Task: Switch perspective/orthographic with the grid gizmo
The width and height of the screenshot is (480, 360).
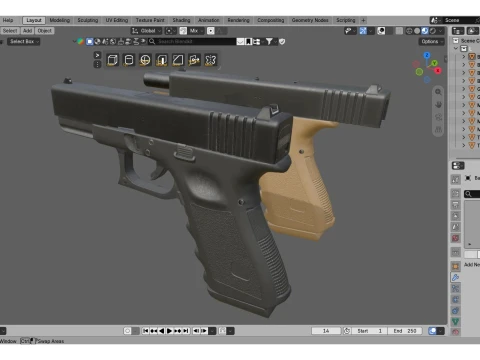Action: [x=438, y=130]
